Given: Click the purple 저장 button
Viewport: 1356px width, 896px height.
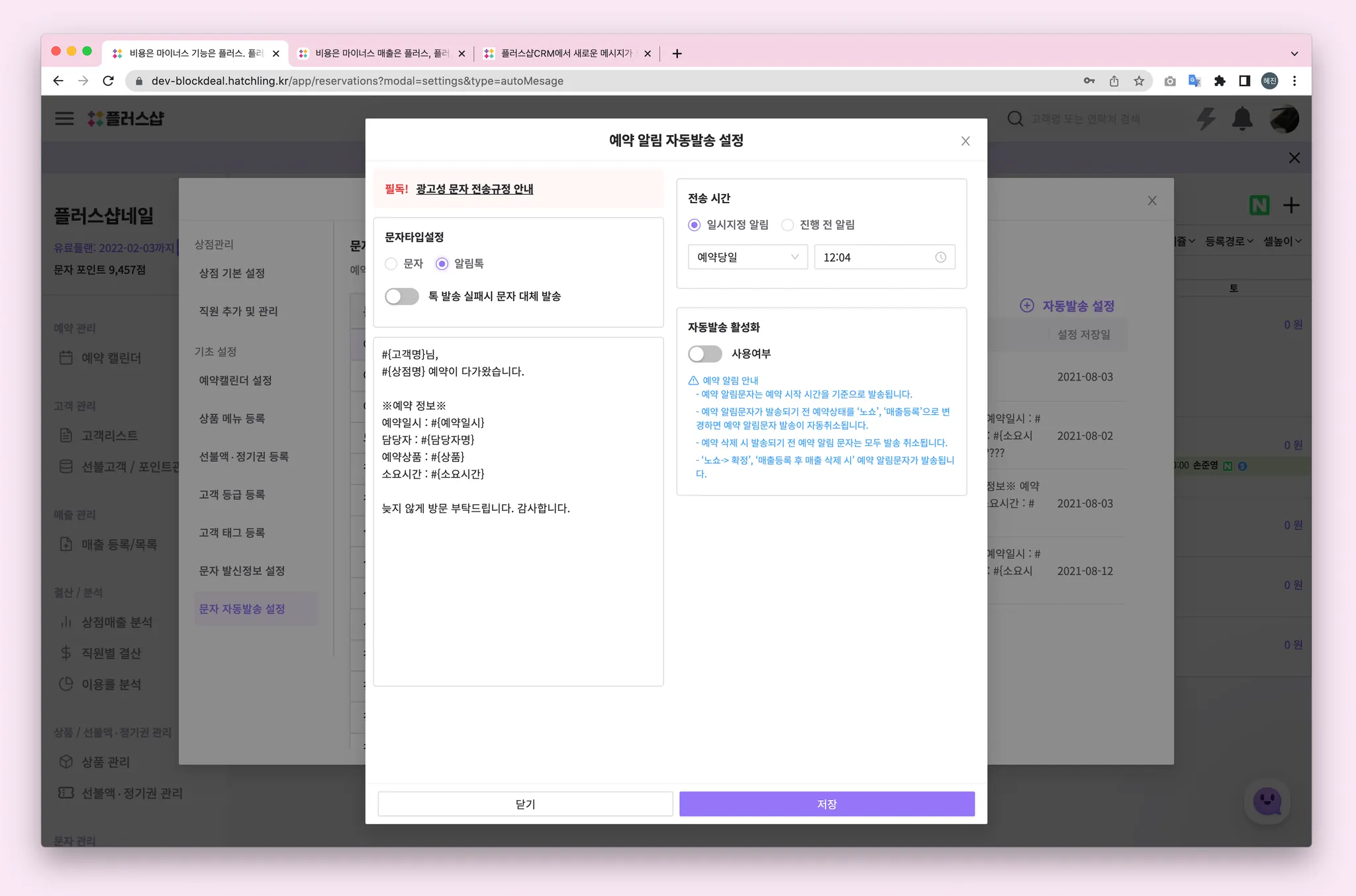Looking at the screenshot, I should 826,804.
